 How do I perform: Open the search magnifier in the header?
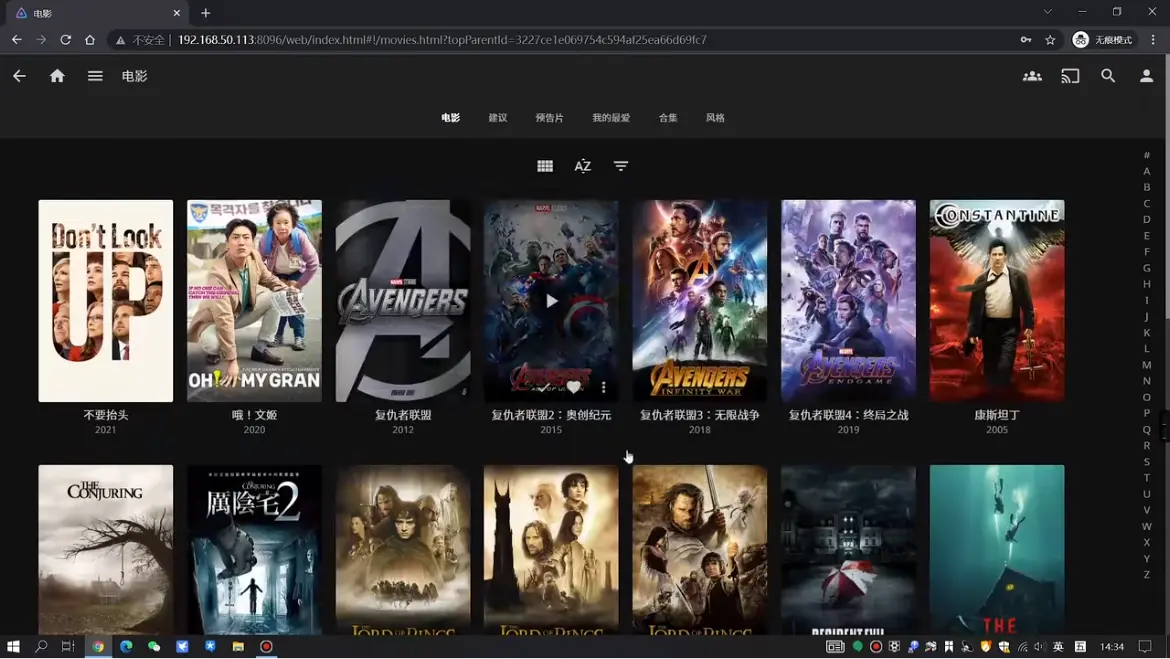(1108, 76)
